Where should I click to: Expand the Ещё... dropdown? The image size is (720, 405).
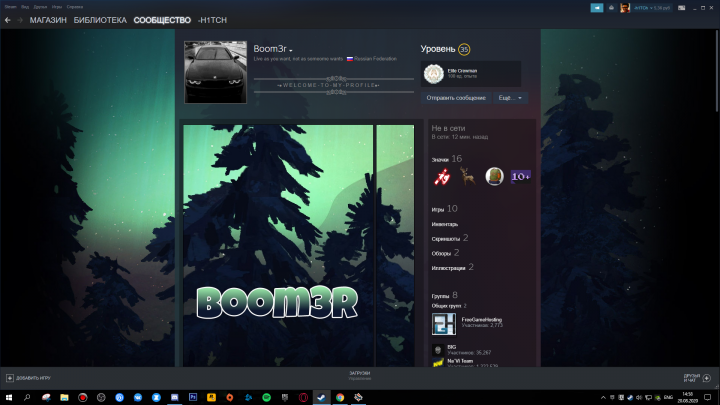[x=510, y=98]
